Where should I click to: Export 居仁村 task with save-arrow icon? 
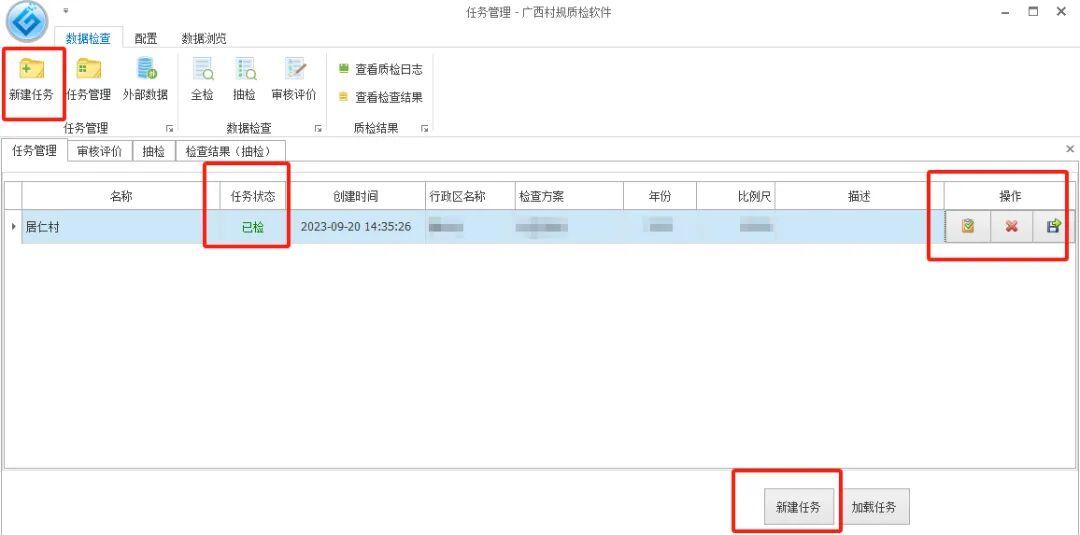point(1053,226)
